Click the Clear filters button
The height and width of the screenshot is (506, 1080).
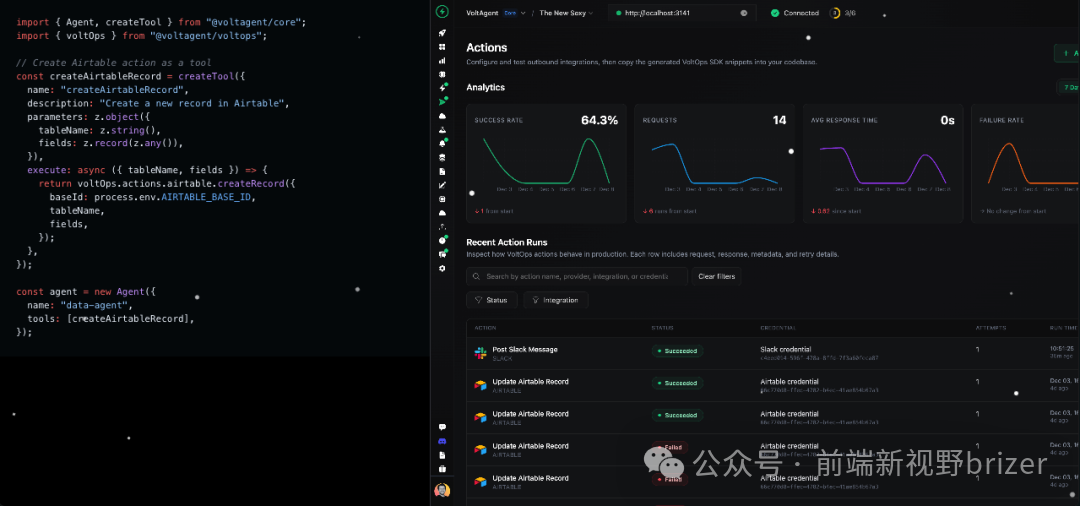tap(716, 276)
